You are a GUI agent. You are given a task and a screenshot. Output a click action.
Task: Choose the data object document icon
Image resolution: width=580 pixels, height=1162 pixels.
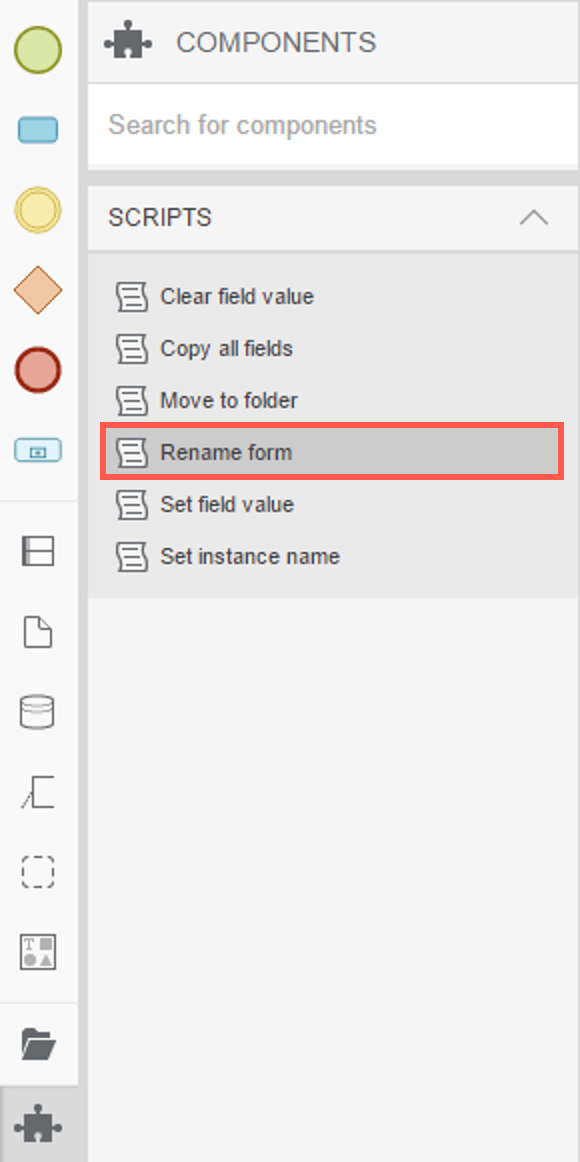pyautogui.click(x=38, y=632)
